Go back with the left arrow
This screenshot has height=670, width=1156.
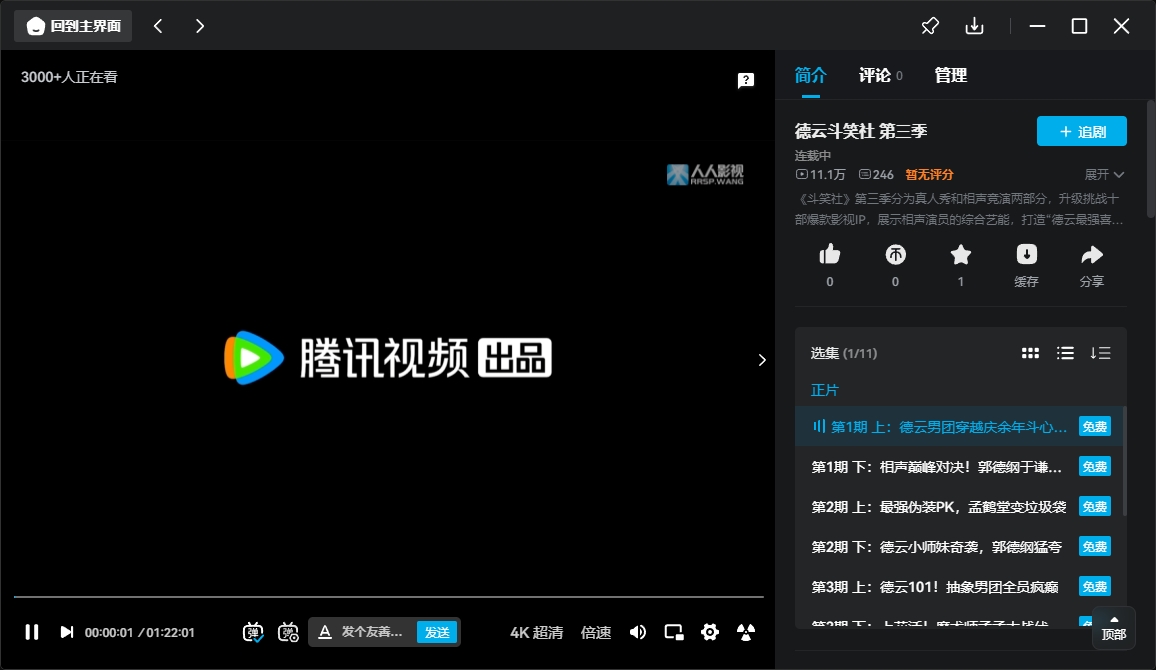[158, 26]
